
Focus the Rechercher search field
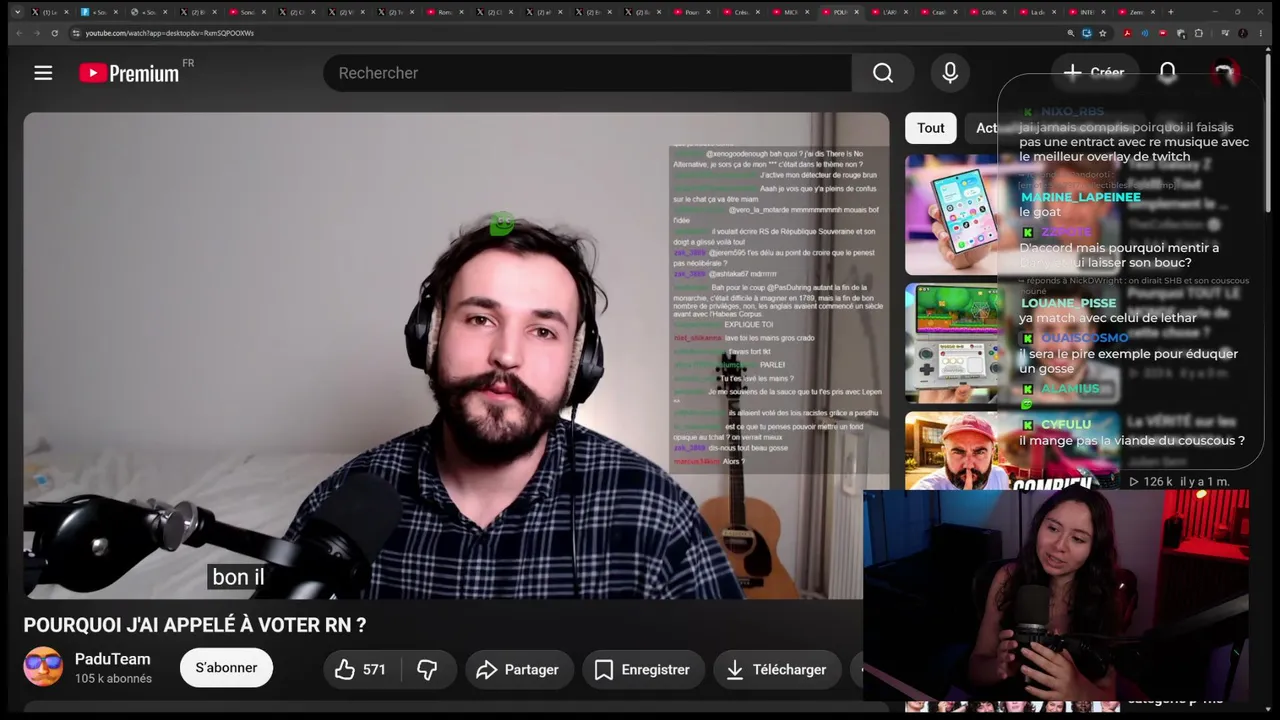[x=587, y=73]
